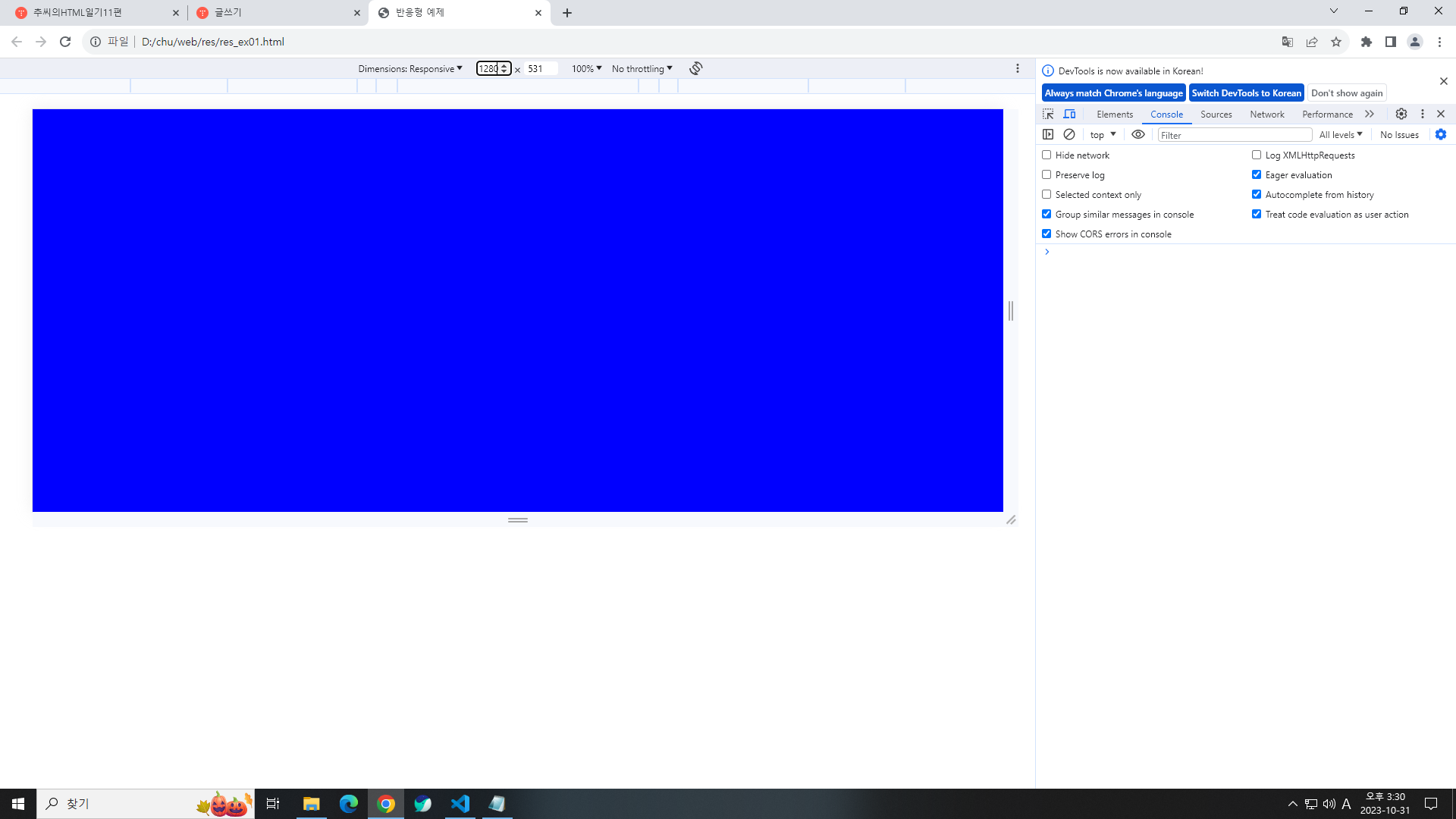Click Switch DevTools to Korean button

click(1246, 93)
